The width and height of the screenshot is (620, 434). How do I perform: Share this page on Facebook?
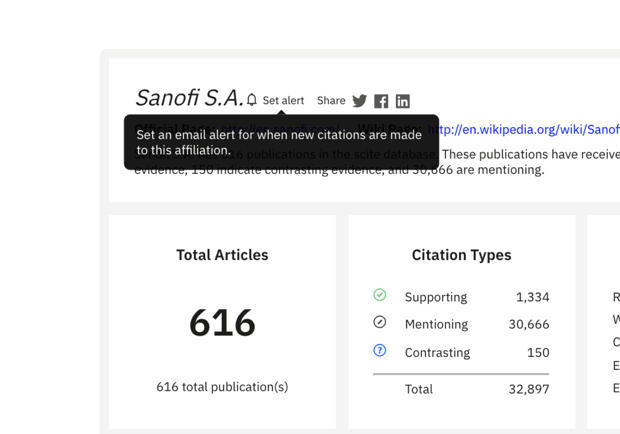pyautogui.click(x=381, y=101)
